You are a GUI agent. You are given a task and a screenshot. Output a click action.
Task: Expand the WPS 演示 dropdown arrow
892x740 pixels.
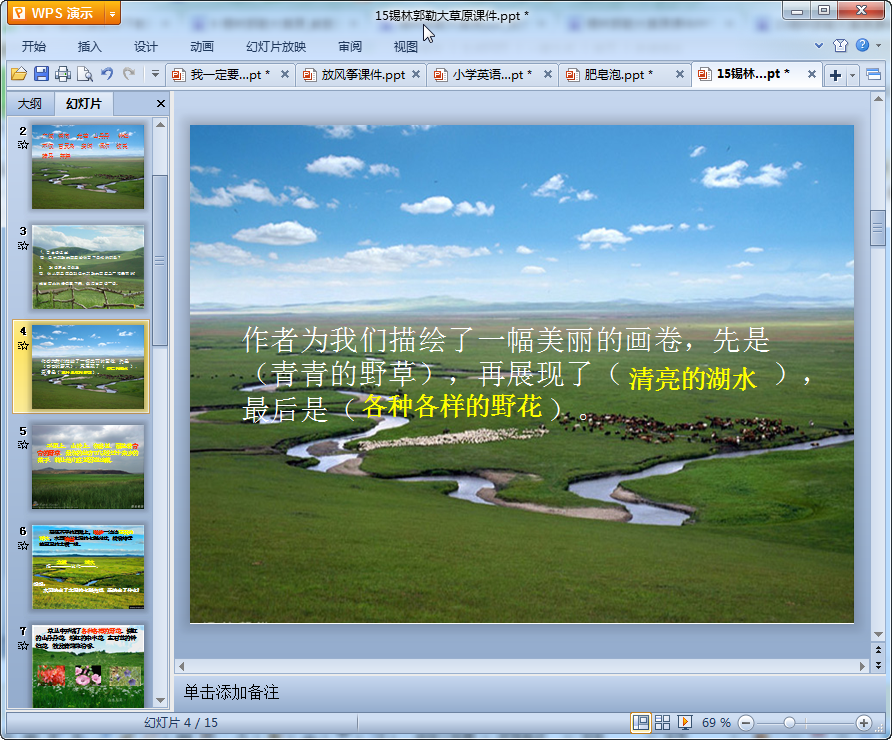point(113,14)
